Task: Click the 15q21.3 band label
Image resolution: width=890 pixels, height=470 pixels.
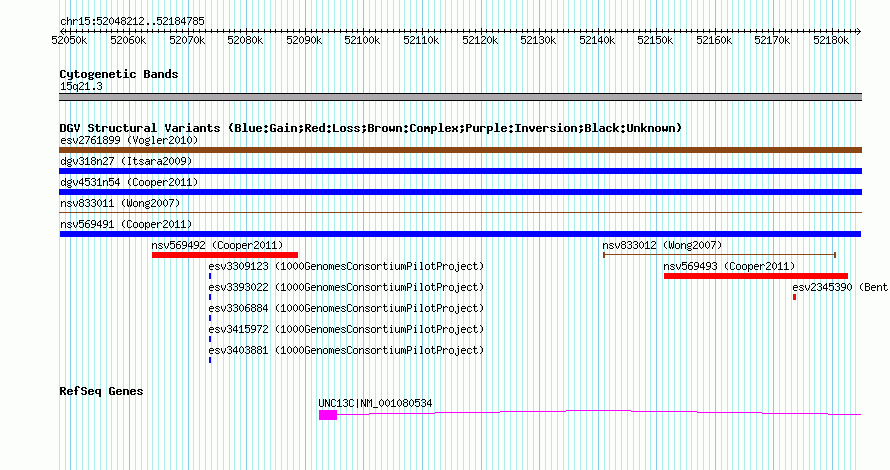Action: pos(81,86)
